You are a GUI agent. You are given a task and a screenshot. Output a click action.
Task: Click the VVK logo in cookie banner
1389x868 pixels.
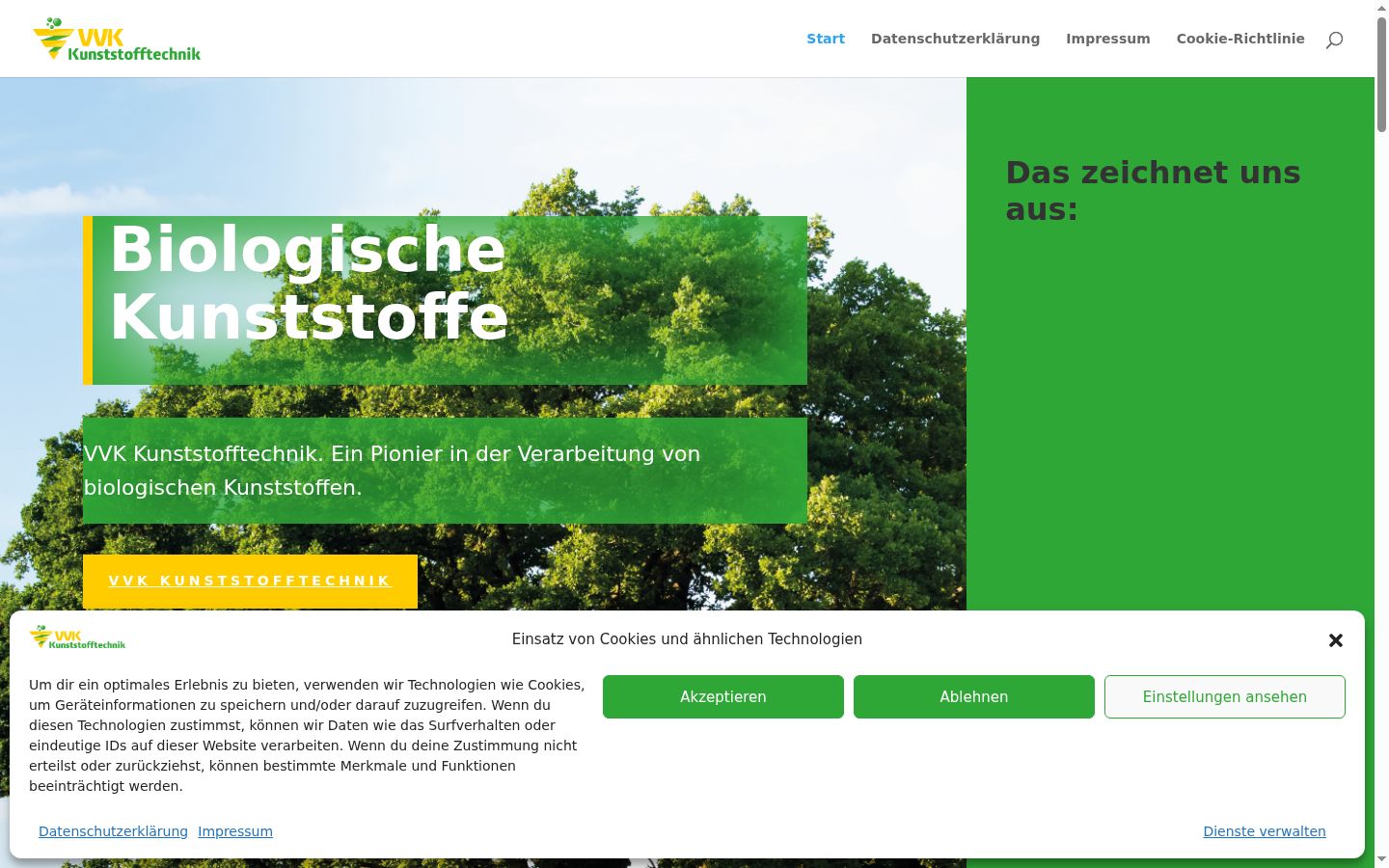[77, 637]
